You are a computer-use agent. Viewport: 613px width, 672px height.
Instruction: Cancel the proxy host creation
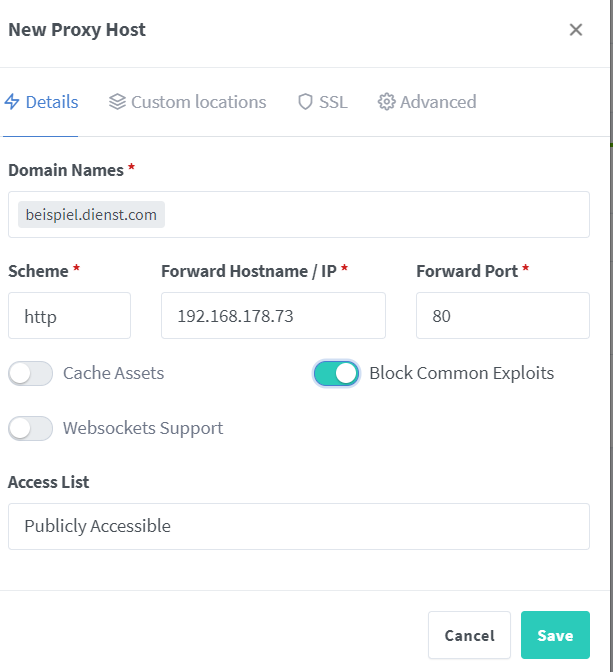pos(469,635)
